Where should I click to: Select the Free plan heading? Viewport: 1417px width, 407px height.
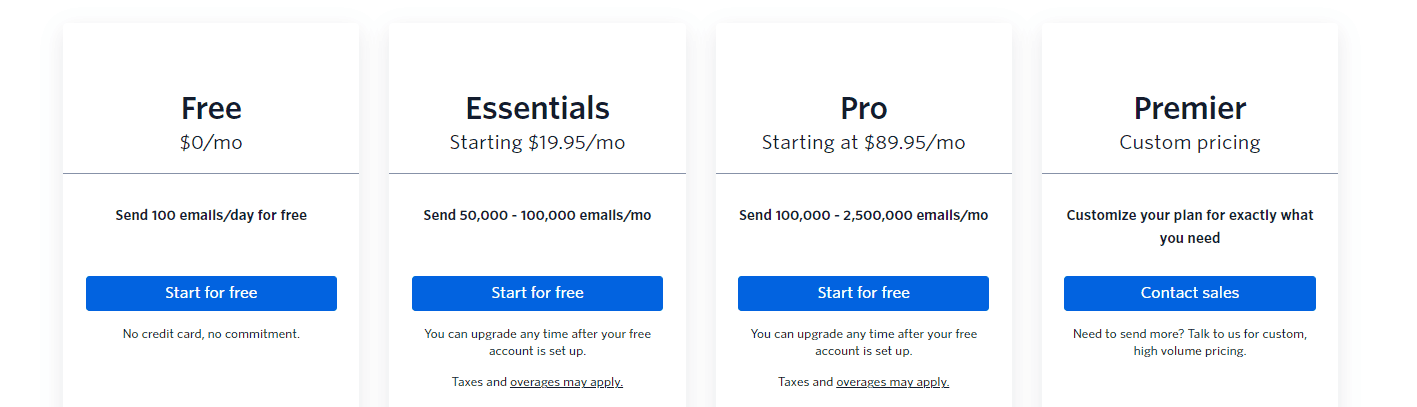[211, 108]
